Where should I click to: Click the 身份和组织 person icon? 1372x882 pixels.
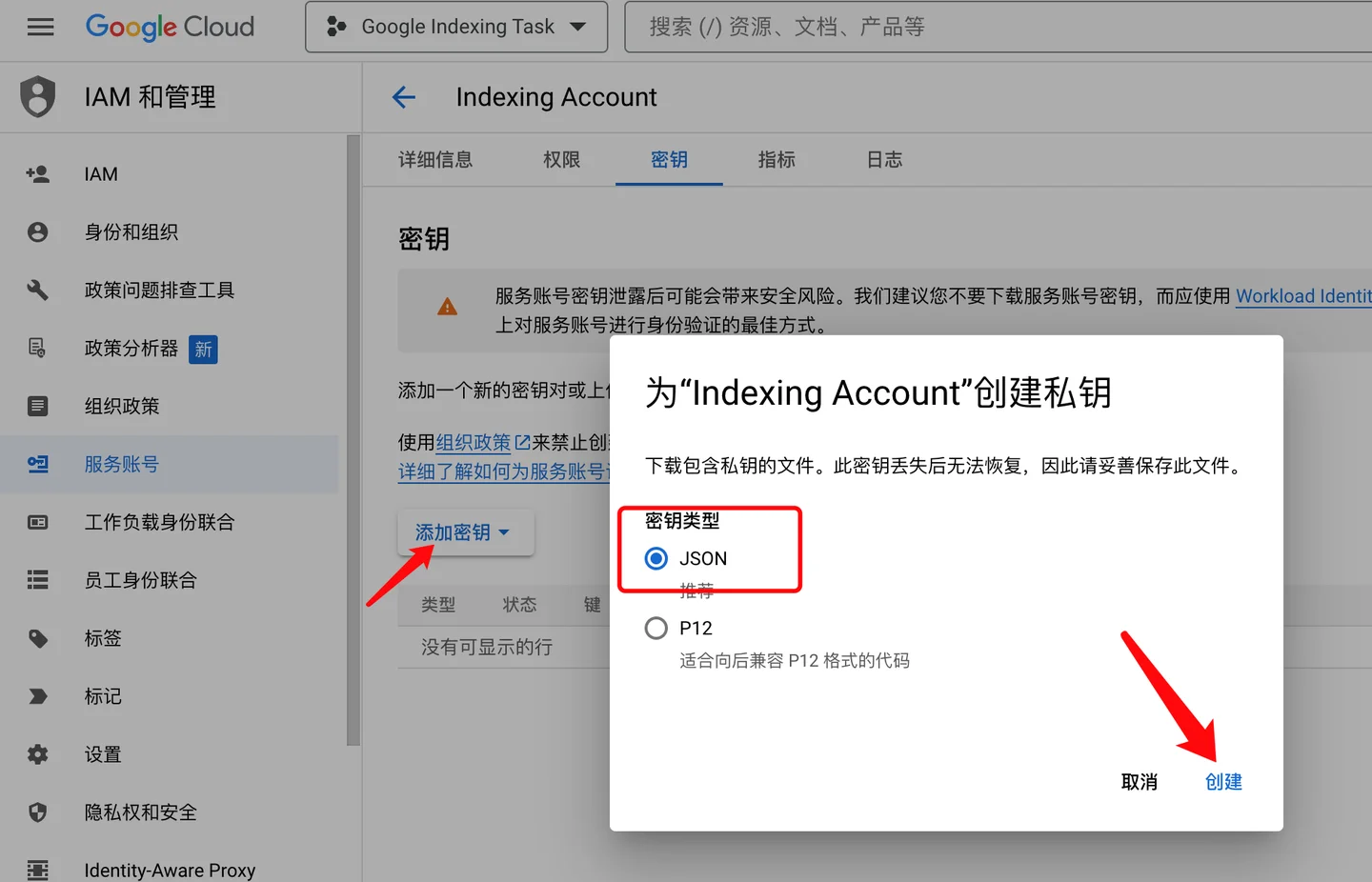point(38,232)
